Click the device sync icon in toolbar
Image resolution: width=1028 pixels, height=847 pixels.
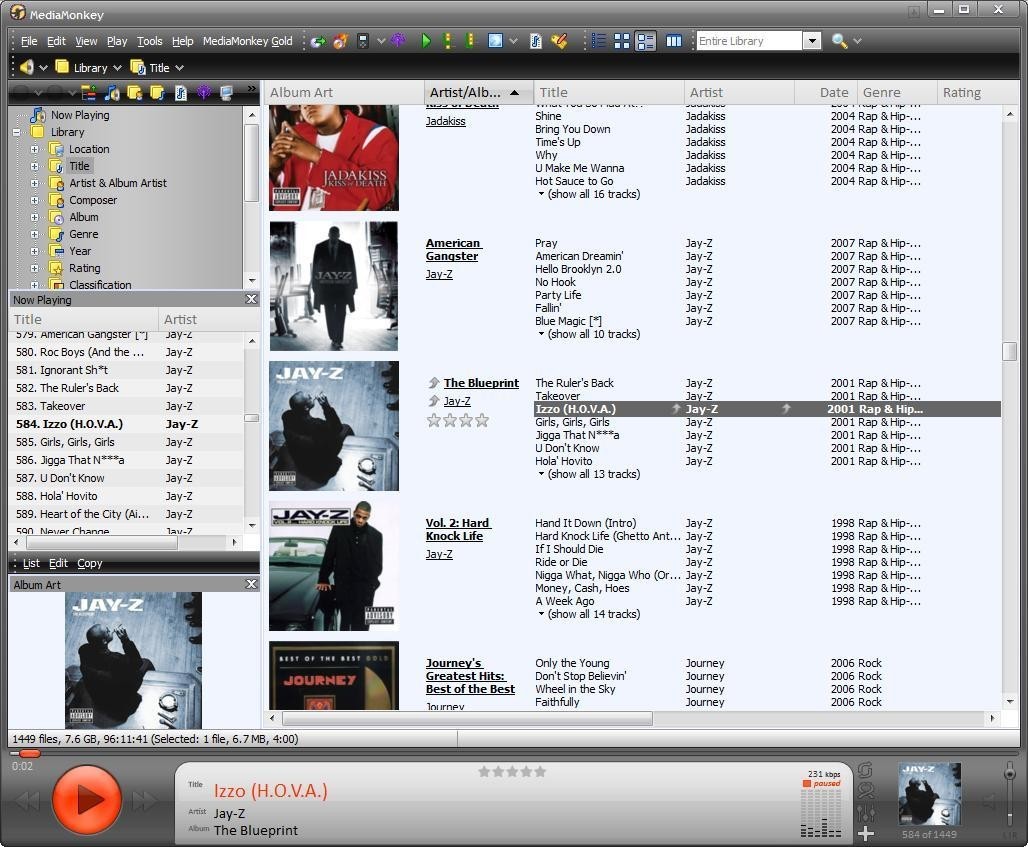pos(363,41)
